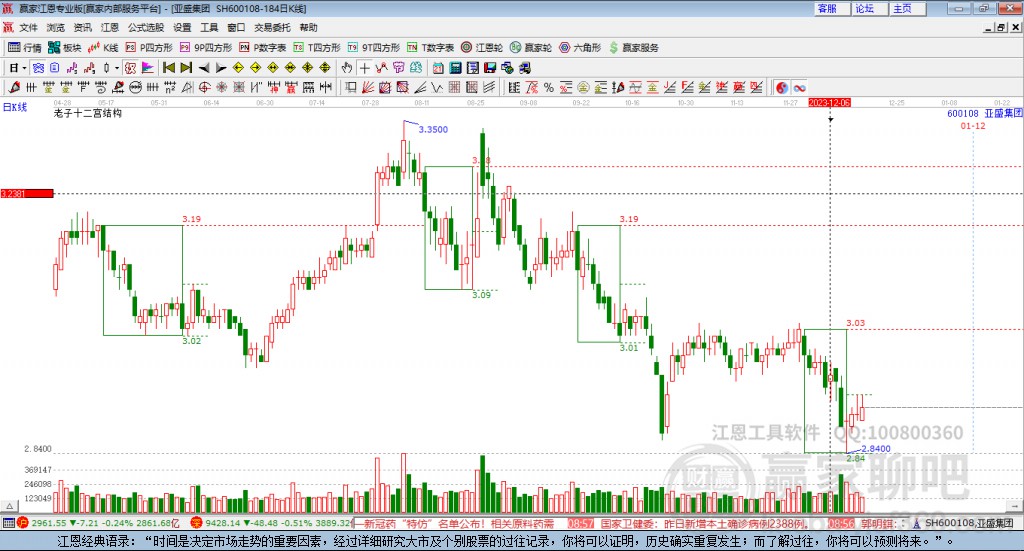Click the status bar grid icon
Screen dimensions: 1024x551
[8, 522]
